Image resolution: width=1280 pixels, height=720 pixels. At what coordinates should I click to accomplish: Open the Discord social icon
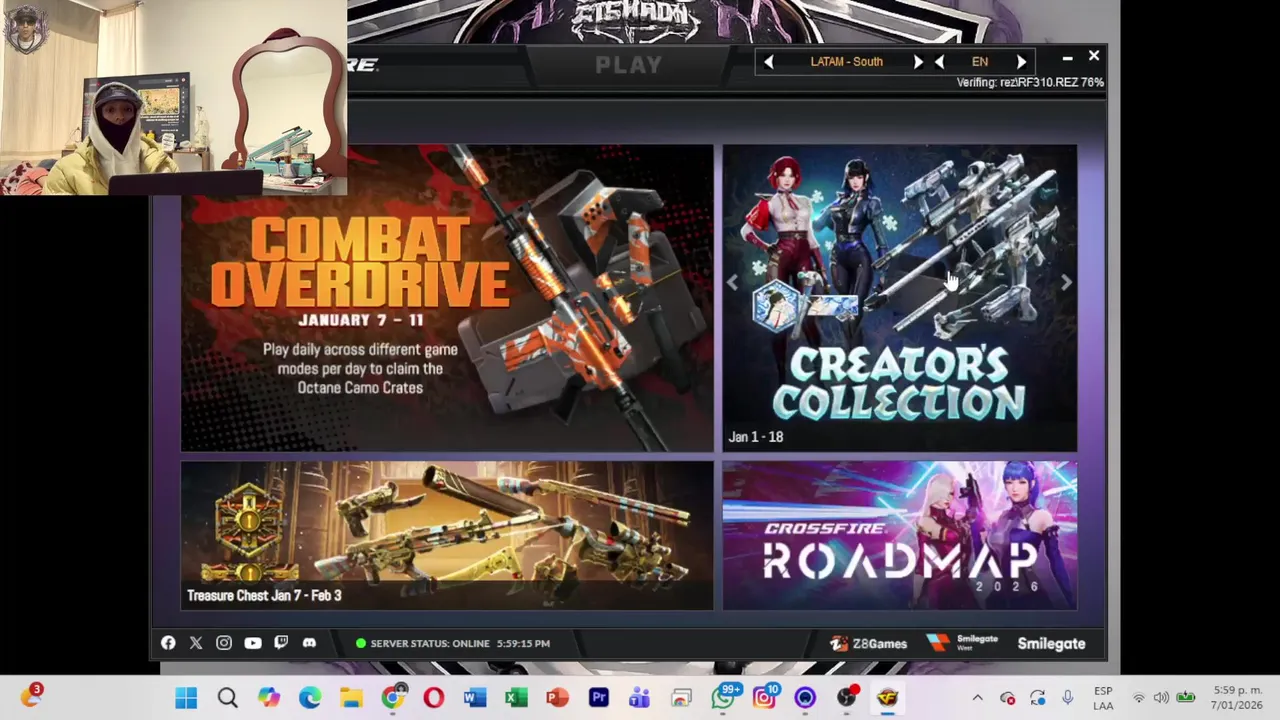coord(309,643)
